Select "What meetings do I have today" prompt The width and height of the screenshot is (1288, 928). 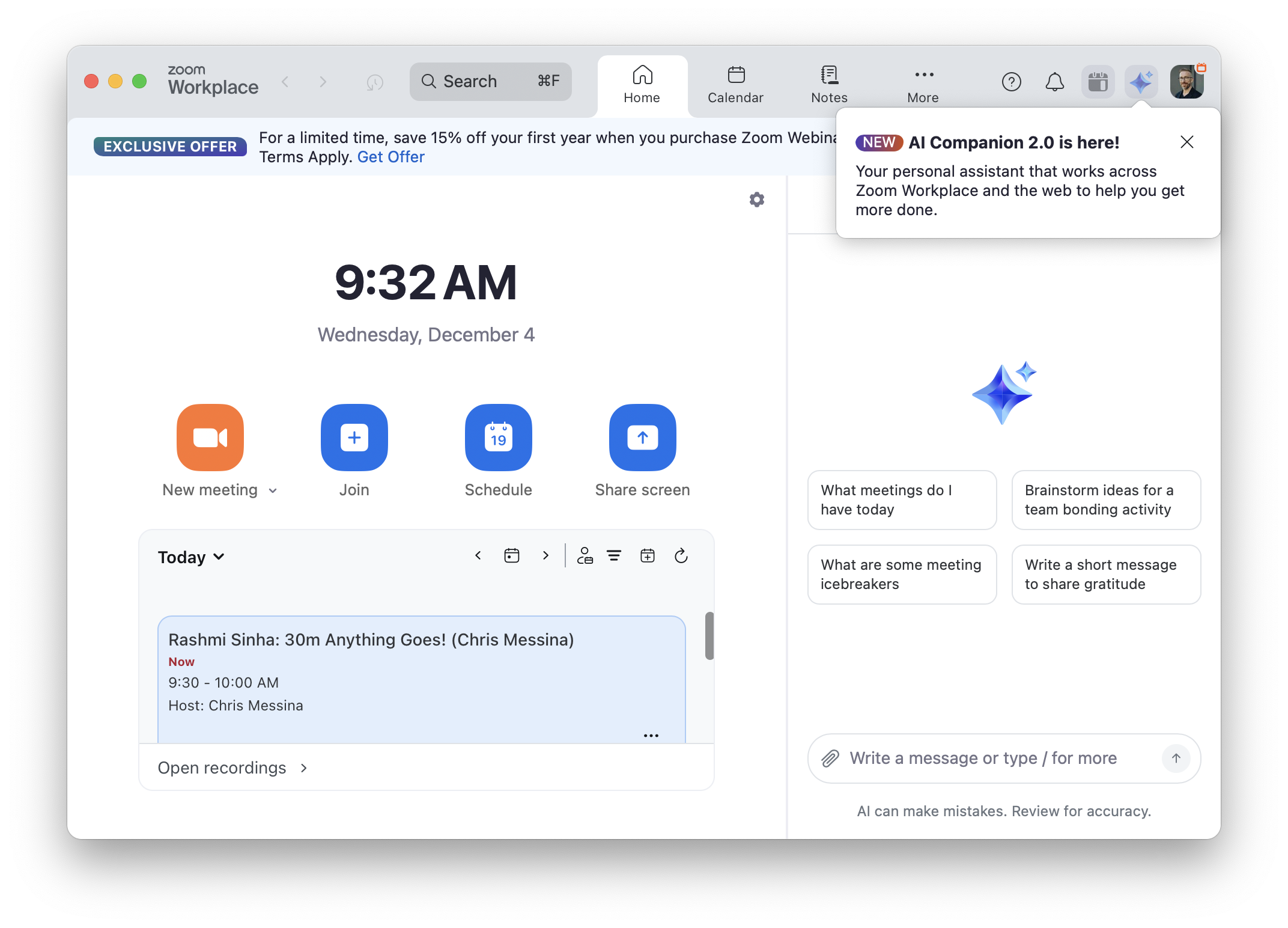coord(902,499)
